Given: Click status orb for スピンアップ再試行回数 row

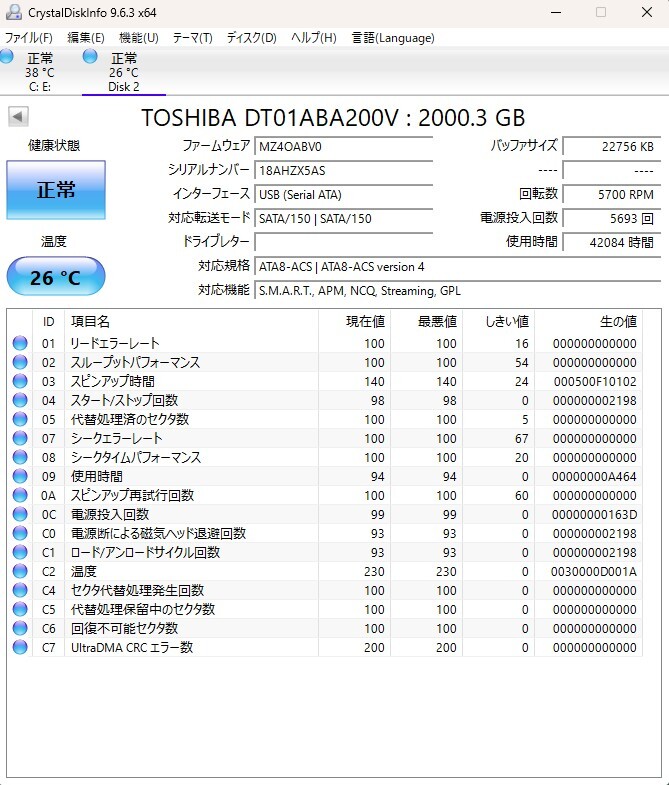Looking at the screenshot, I should coord(20,495).
